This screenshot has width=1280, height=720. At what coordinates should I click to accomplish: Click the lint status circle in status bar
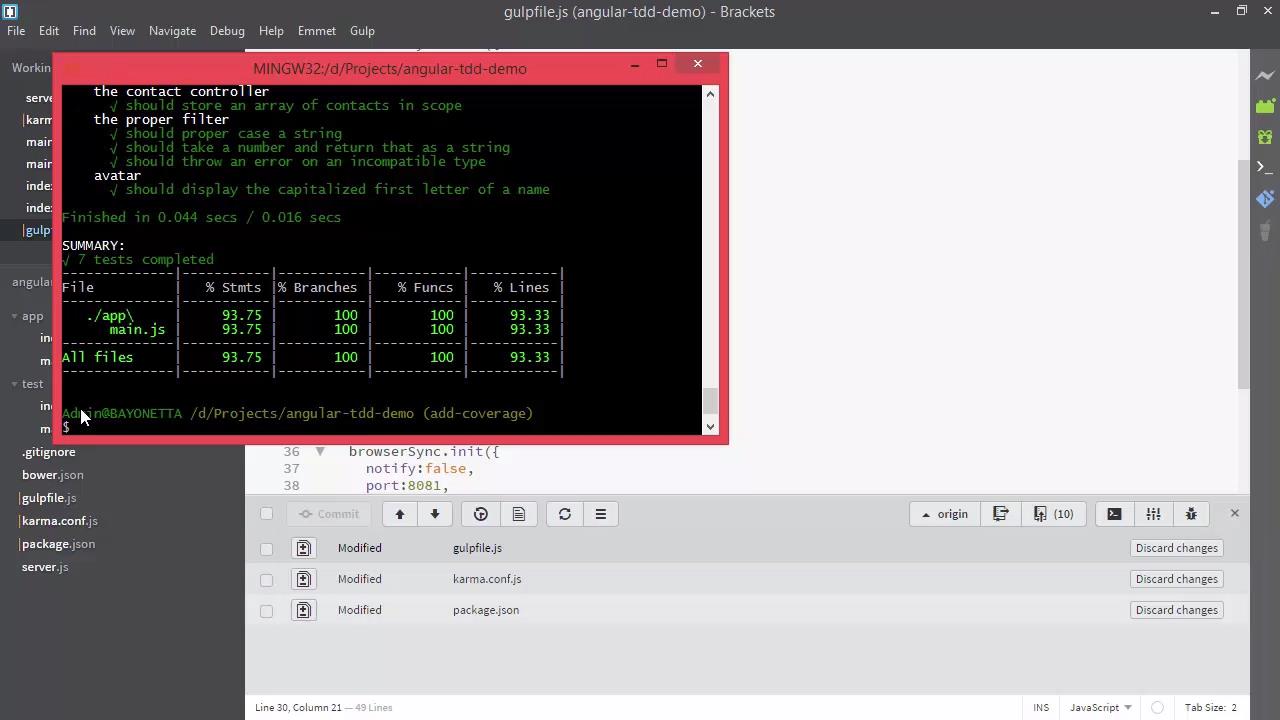click(1157, 707)
